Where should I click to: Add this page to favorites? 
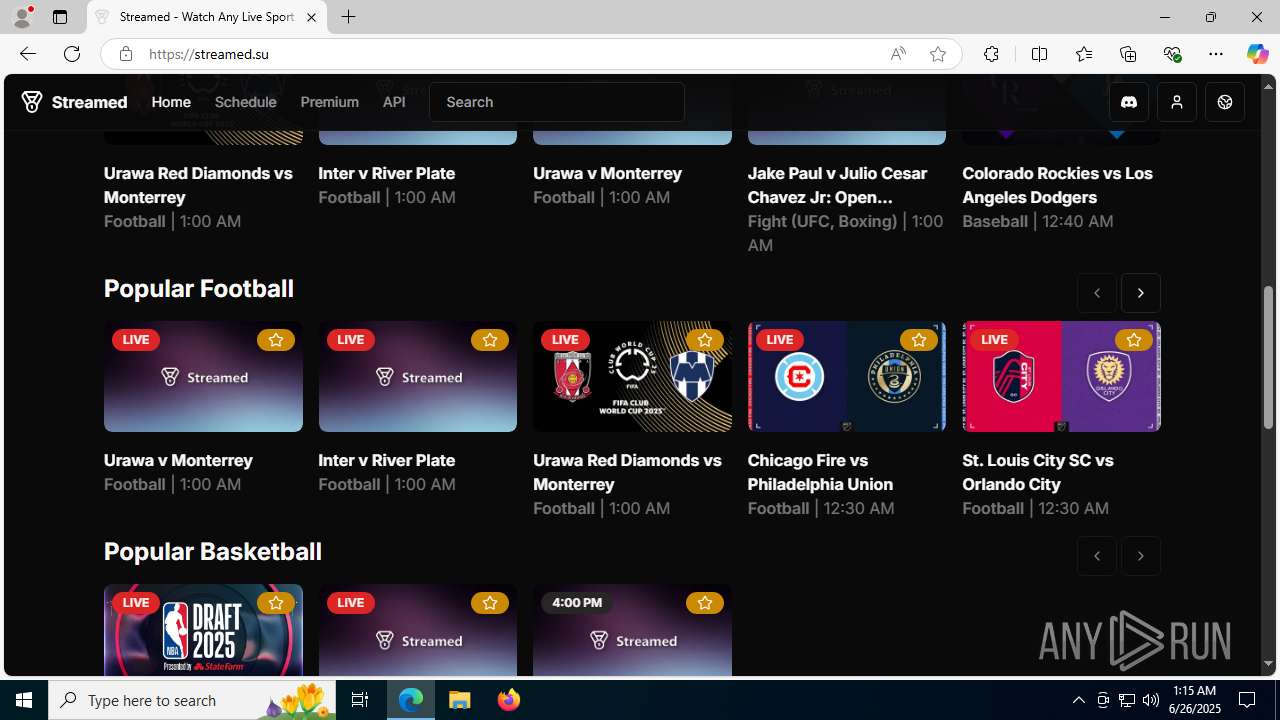pyautogui.click(x=938, y=54)
